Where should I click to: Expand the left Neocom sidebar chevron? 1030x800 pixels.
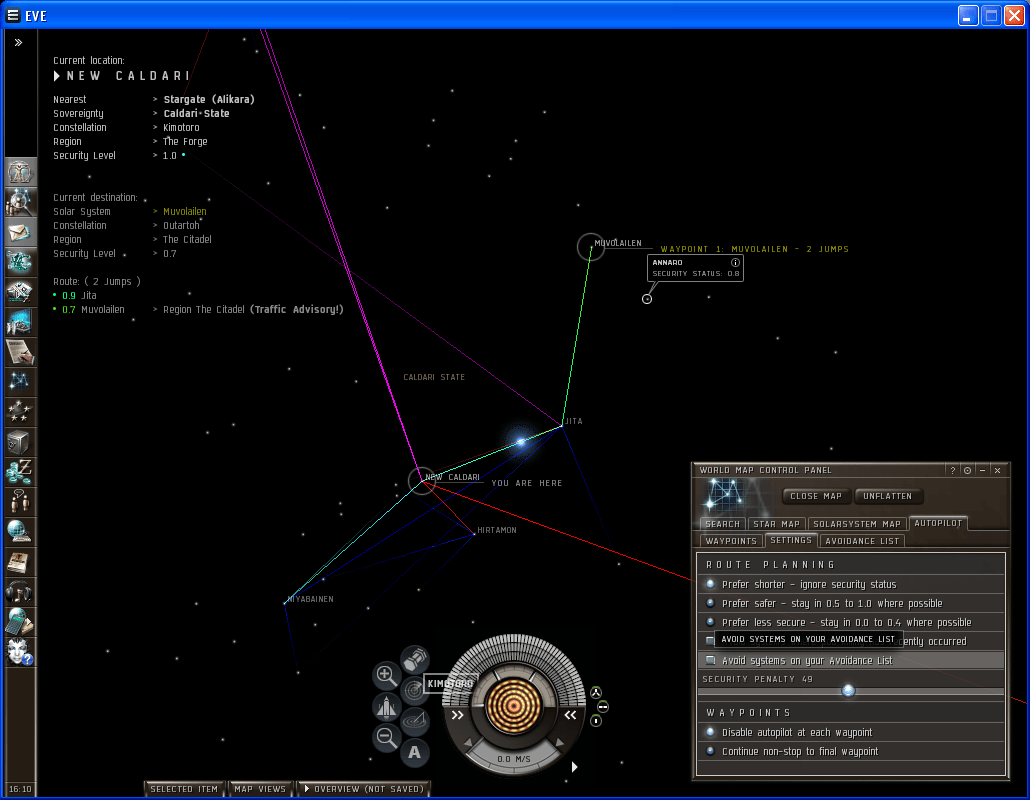pyautogui.click(x=18, y=42)
